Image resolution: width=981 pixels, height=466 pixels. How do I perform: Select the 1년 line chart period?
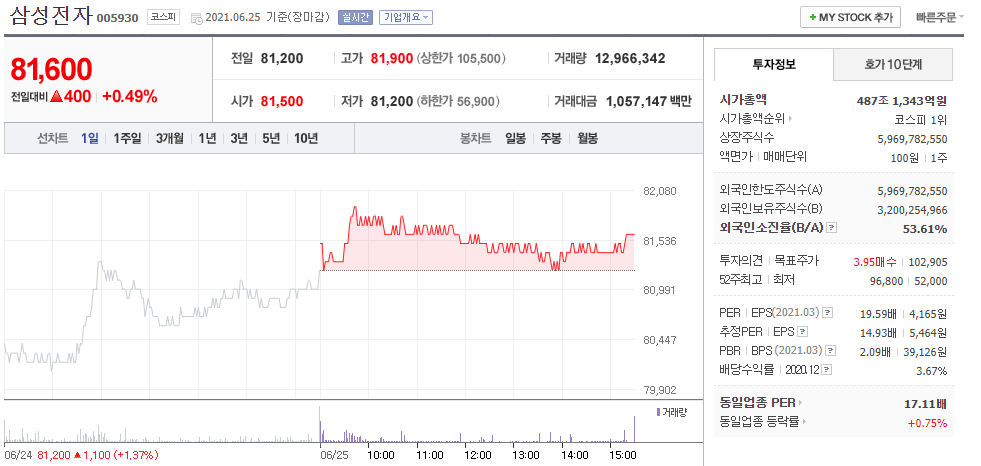coord(207,138)
